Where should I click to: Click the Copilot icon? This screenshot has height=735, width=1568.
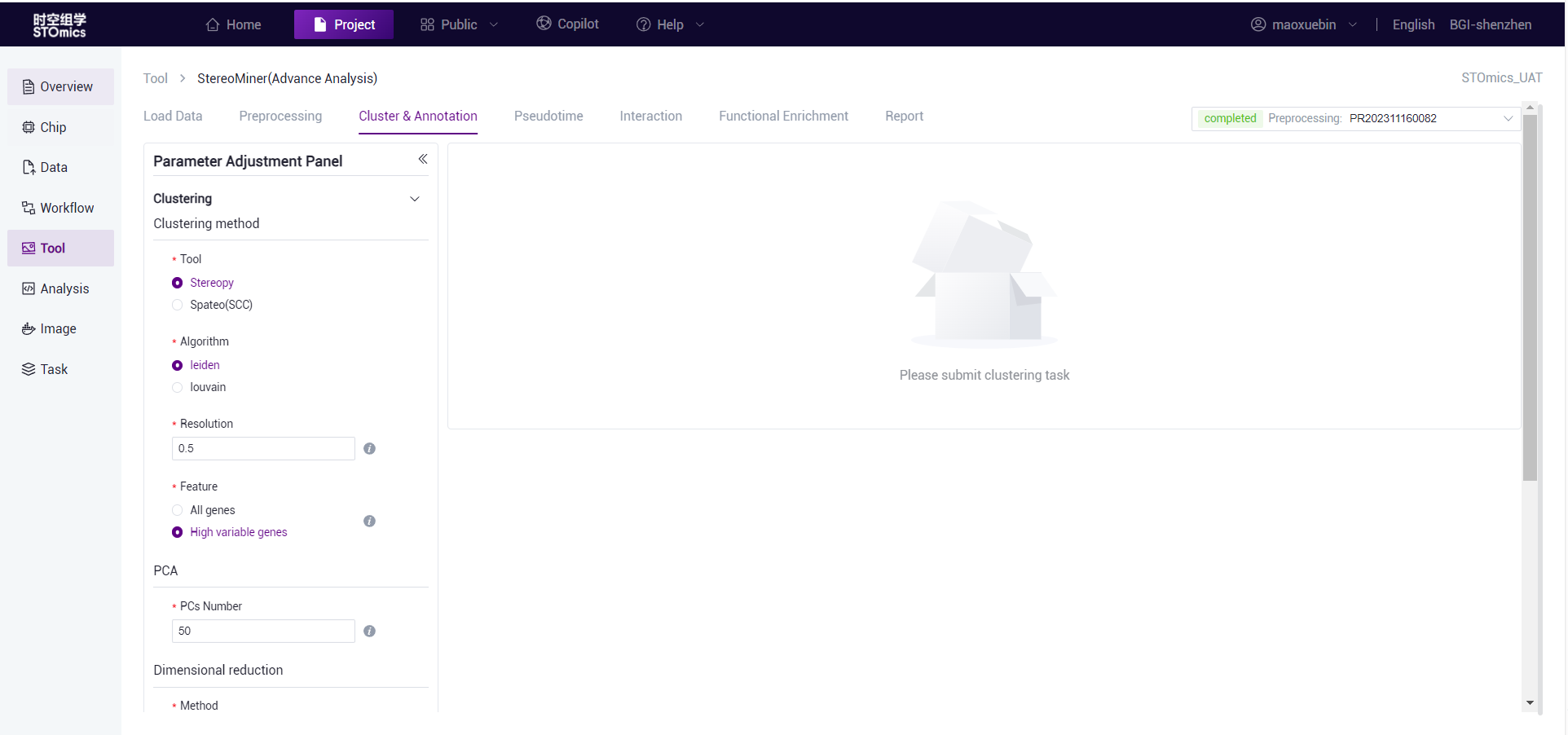(x=544, y=24)
